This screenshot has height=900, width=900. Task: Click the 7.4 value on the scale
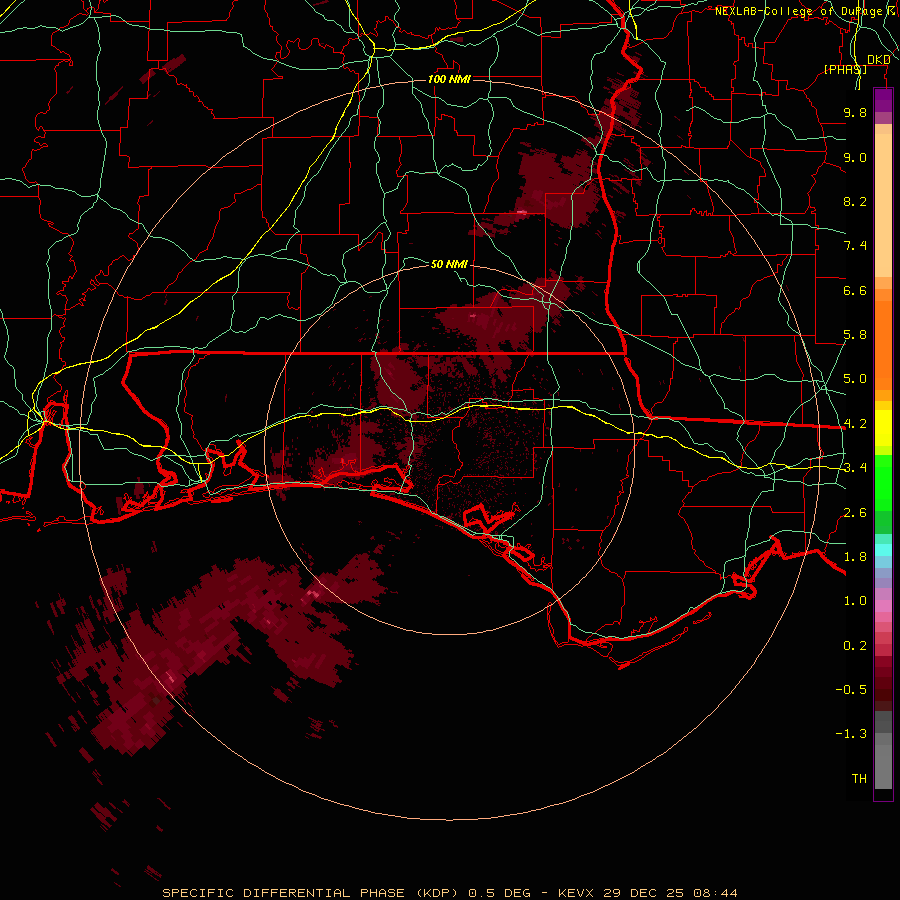(x=855, y=246)
